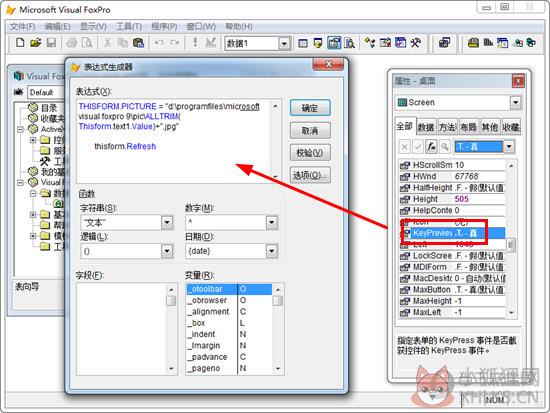Click the function fx button in Properties

(431, 147)
